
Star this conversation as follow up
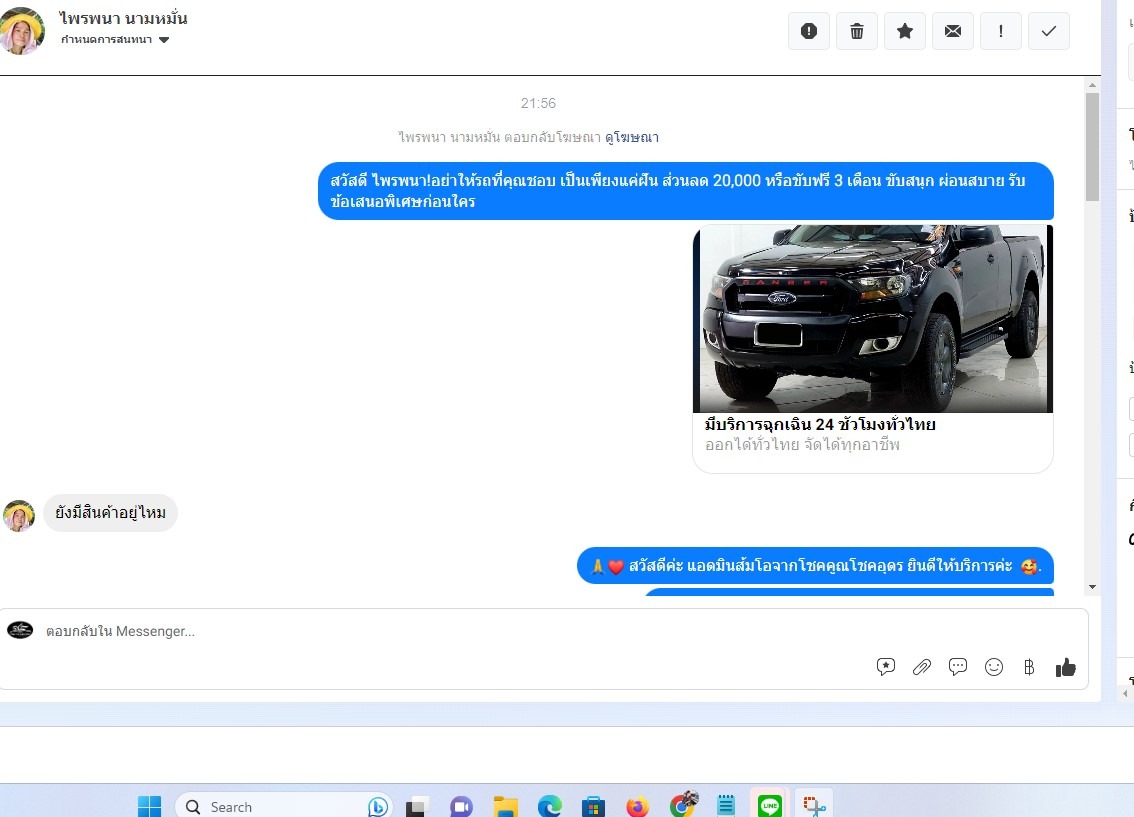(x=905, y=31)
